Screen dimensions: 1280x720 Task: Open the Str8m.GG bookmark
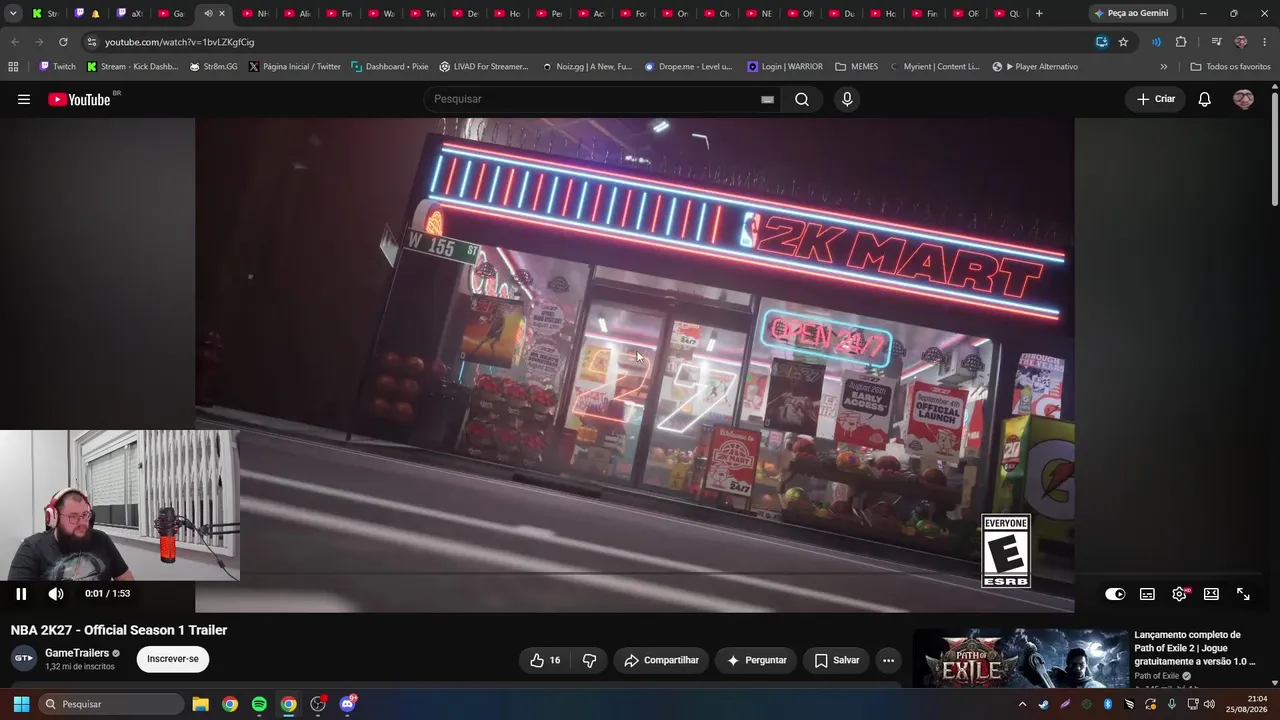coord(213,67)
